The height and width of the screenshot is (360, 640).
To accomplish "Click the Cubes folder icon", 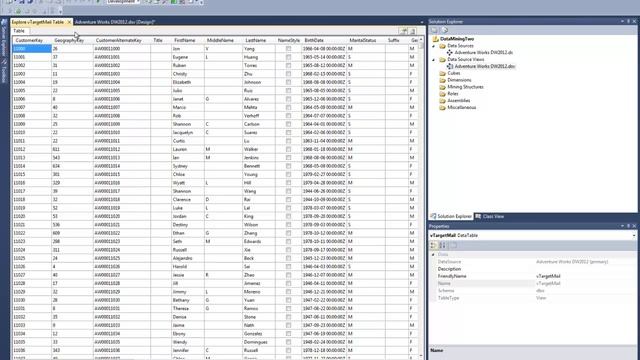I will [442, 73].
